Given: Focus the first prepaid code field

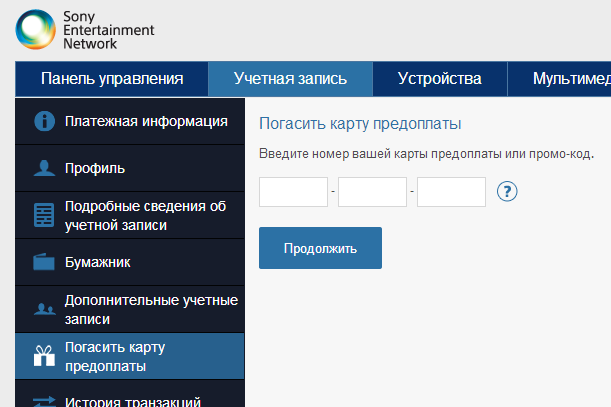Looking at the screenshot, I should click(293, 192).
